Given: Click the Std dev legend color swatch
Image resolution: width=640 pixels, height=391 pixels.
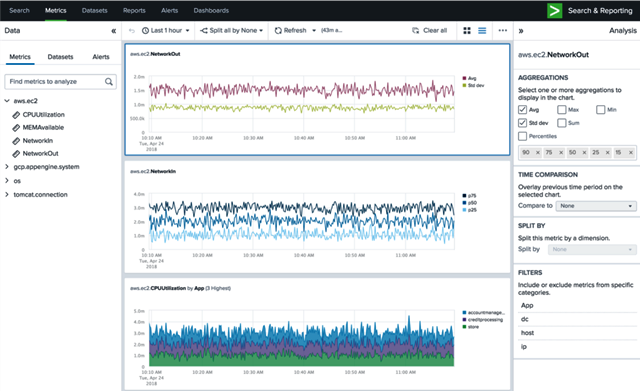Looking at the screenshot, I should [464, 85].
